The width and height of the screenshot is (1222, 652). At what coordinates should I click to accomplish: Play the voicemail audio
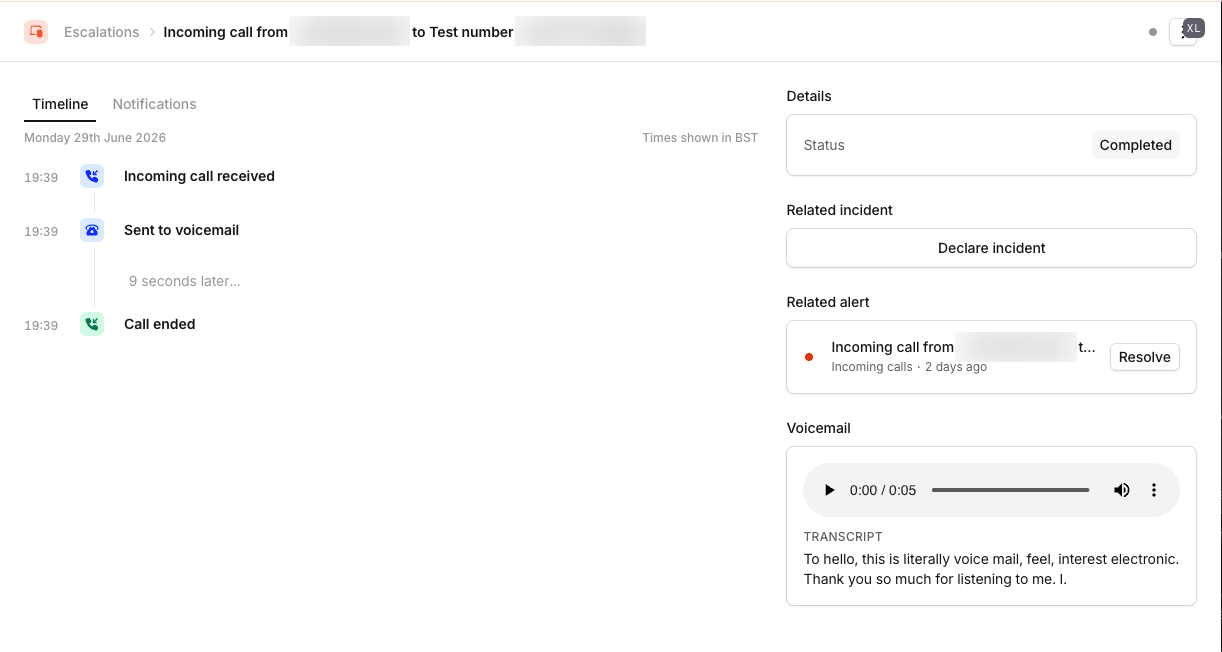click(x=829, y=490)
